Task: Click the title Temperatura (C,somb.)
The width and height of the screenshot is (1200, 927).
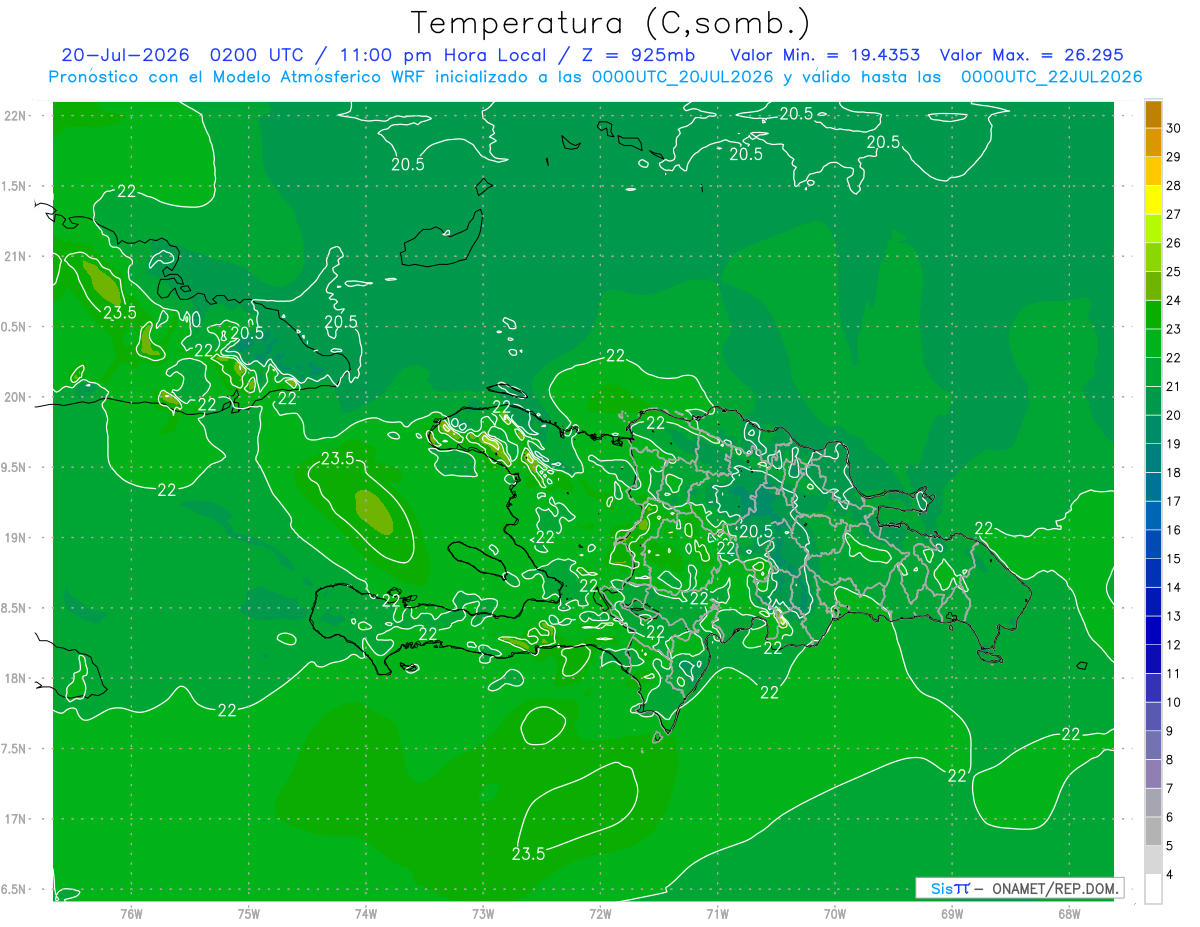Action: (610, 22)
